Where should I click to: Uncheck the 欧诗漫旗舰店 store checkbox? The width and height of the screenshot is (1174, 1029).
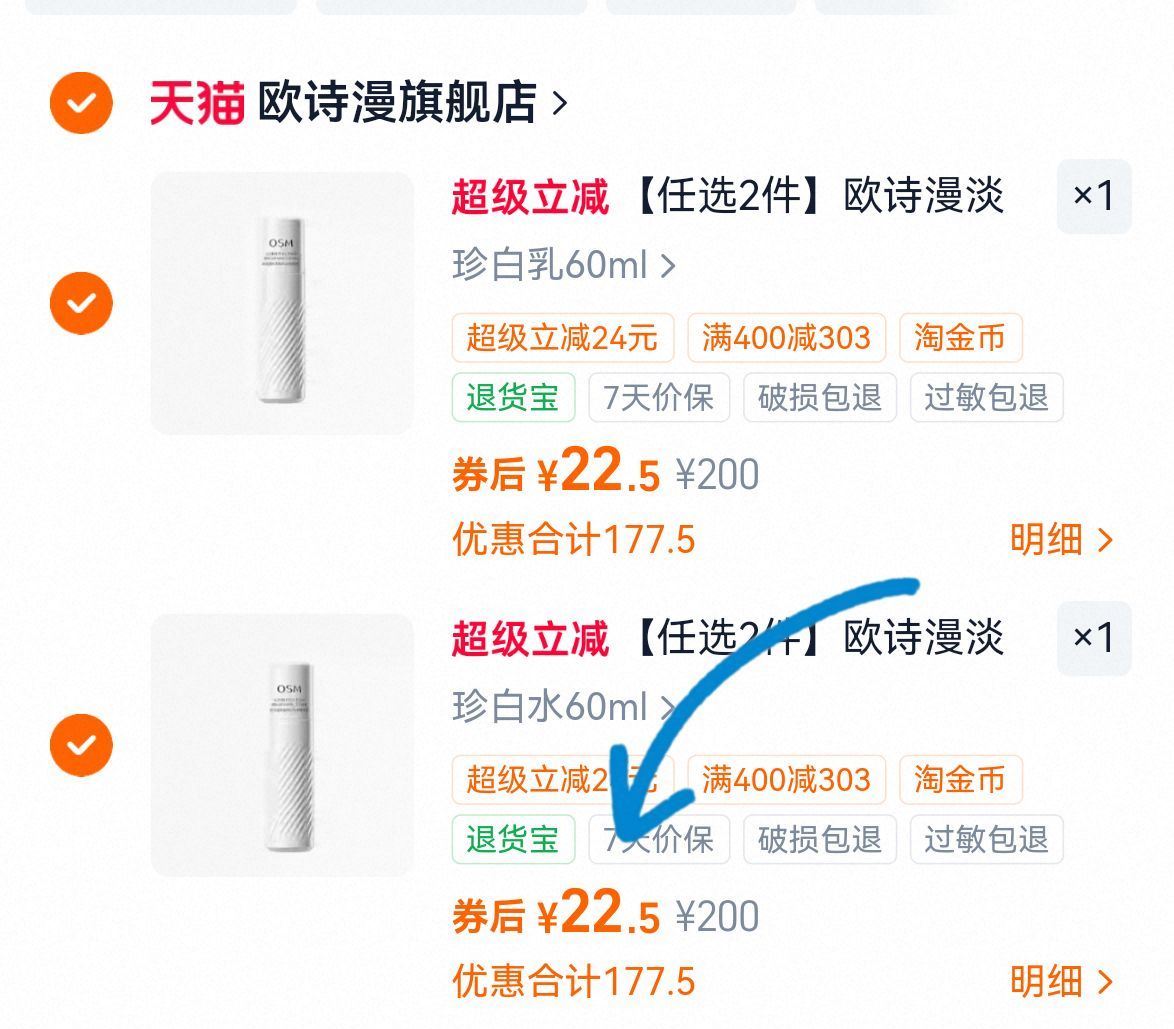click(x=81, y=102)
